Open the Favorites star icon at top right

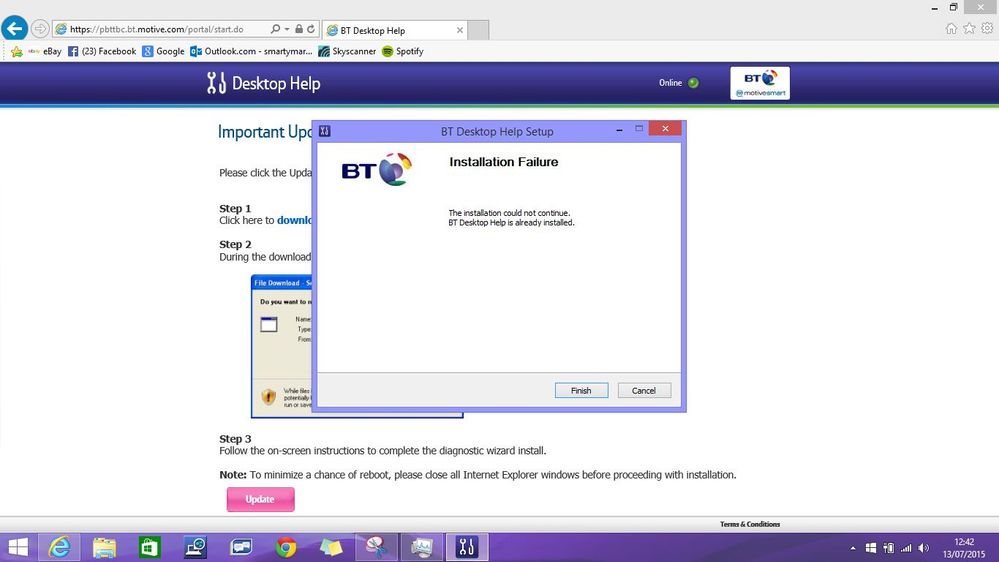(969, 28)
